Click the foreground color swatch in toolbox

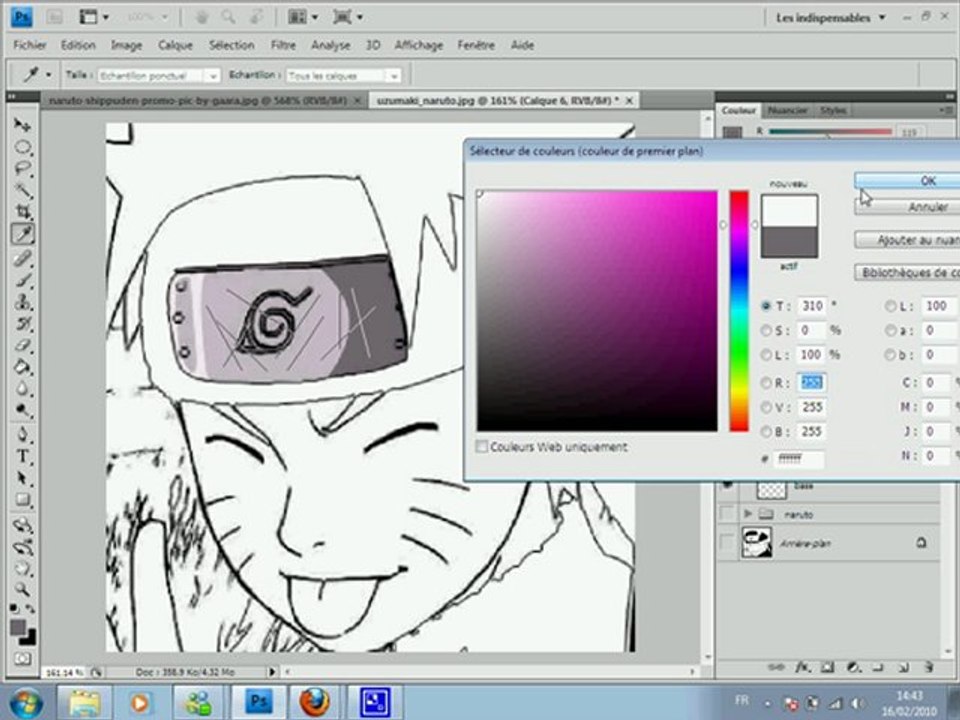click(x=18, y=627)
